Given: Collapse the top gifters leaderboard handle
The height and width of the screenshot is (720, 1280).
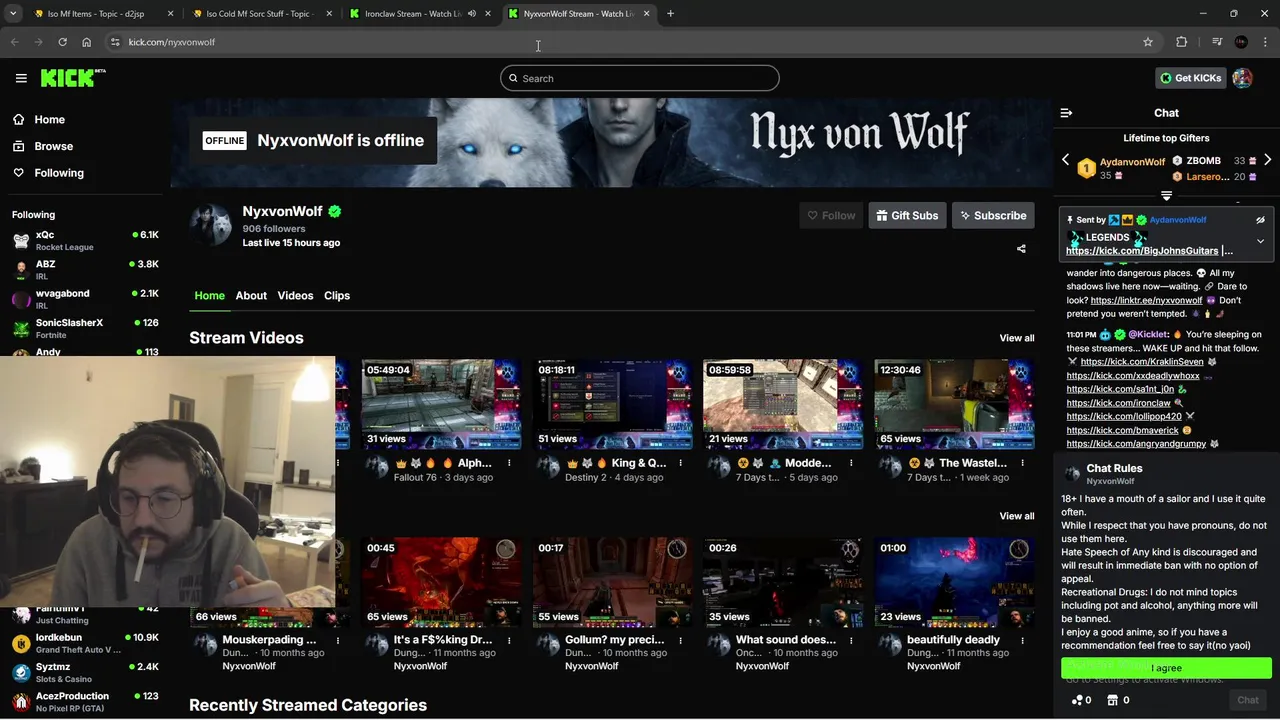Looking at the screenshot, I should (x=1166, y=196).
